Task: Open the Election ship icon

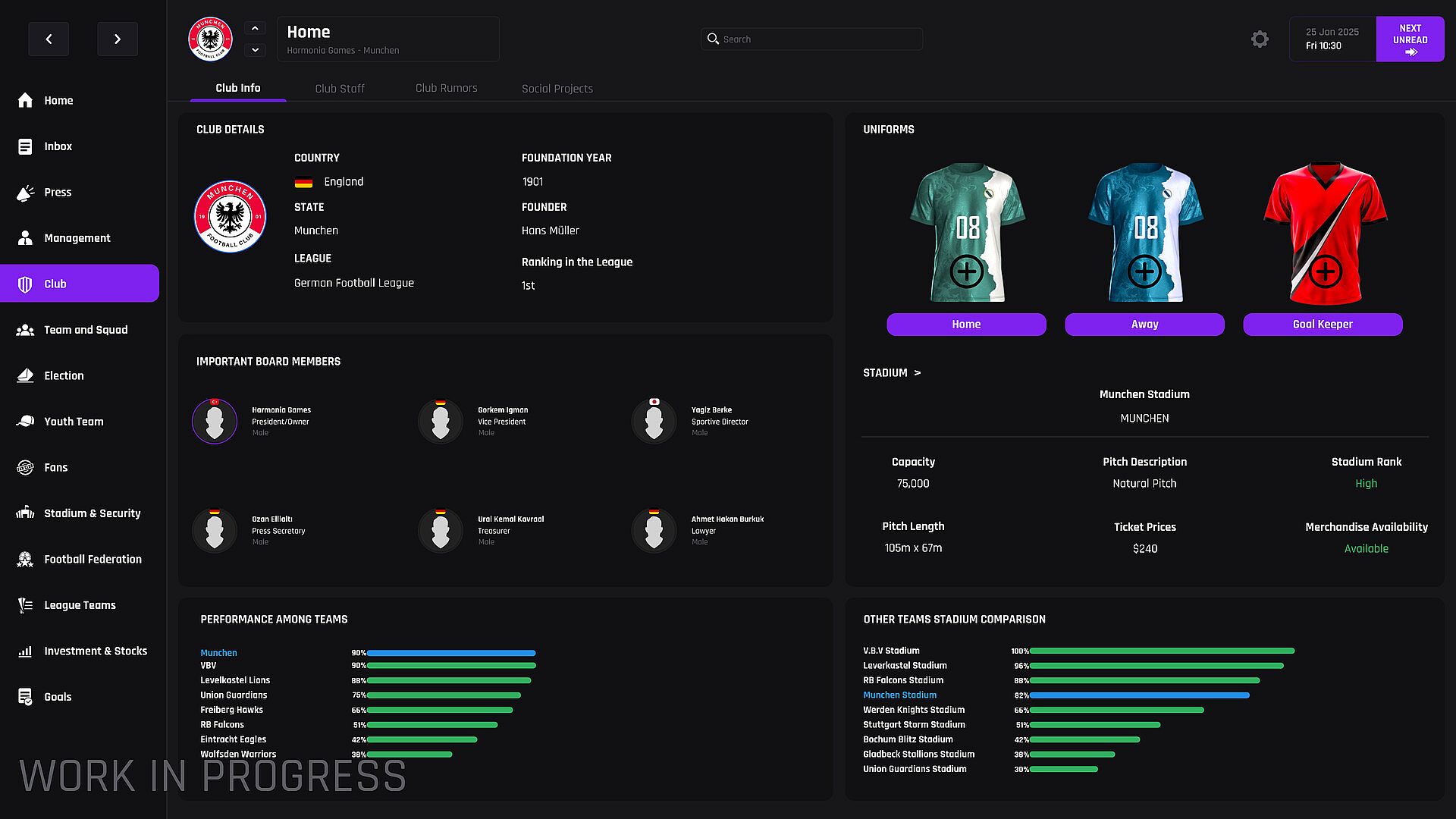Action: (x=25, y=376)
